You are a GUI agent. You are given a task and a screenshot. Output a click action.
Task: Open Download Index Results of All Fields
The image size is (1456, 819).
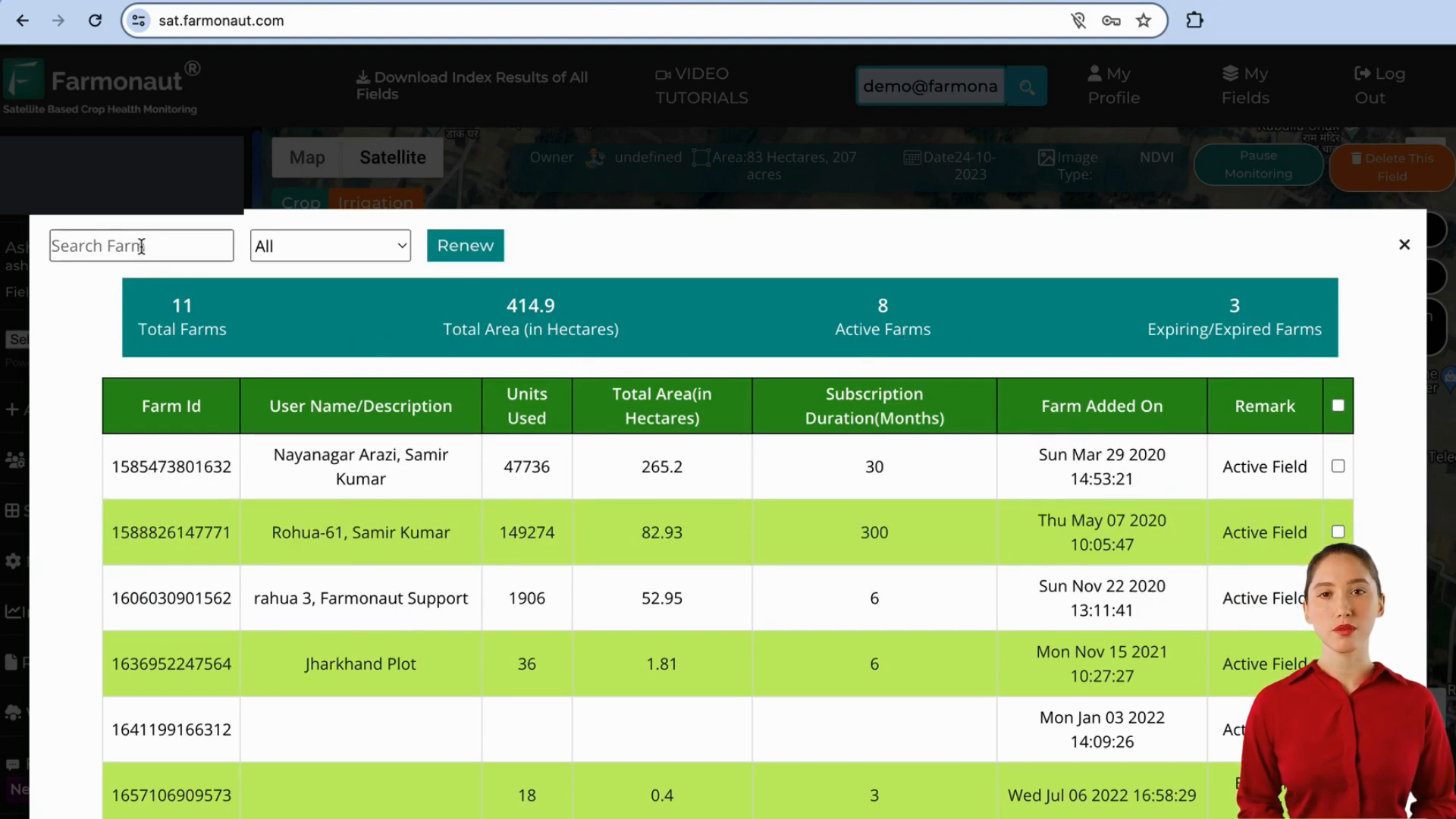point(472,85)
